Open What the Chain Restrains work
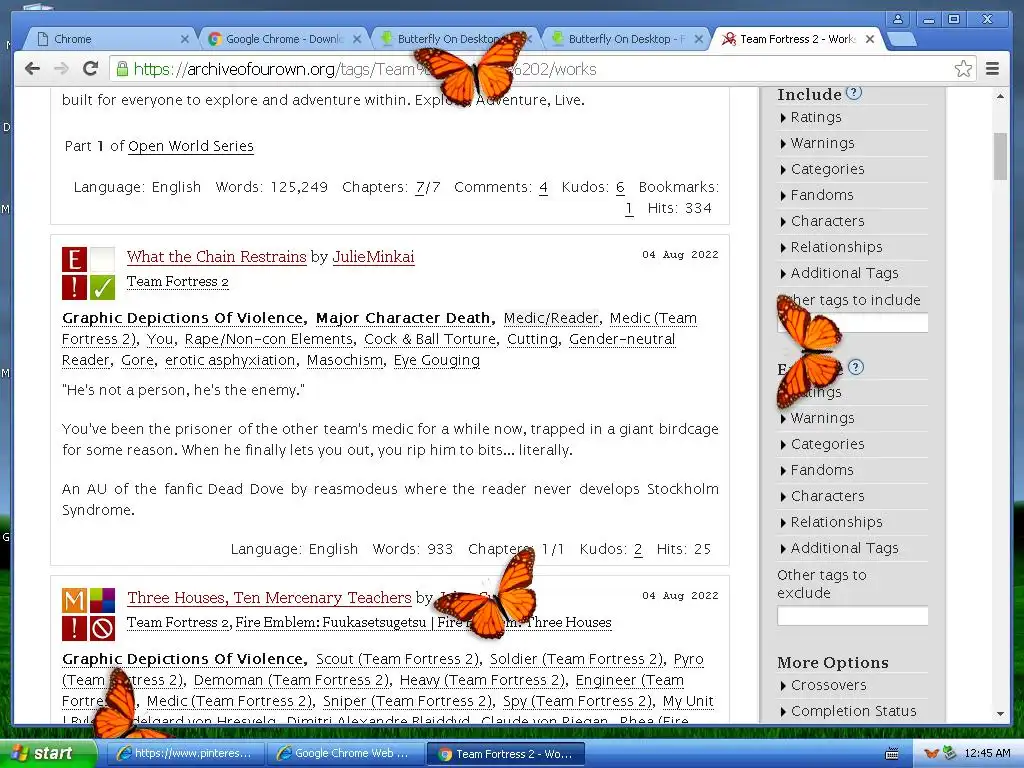The image size is (1024, 768). point(216,257)
